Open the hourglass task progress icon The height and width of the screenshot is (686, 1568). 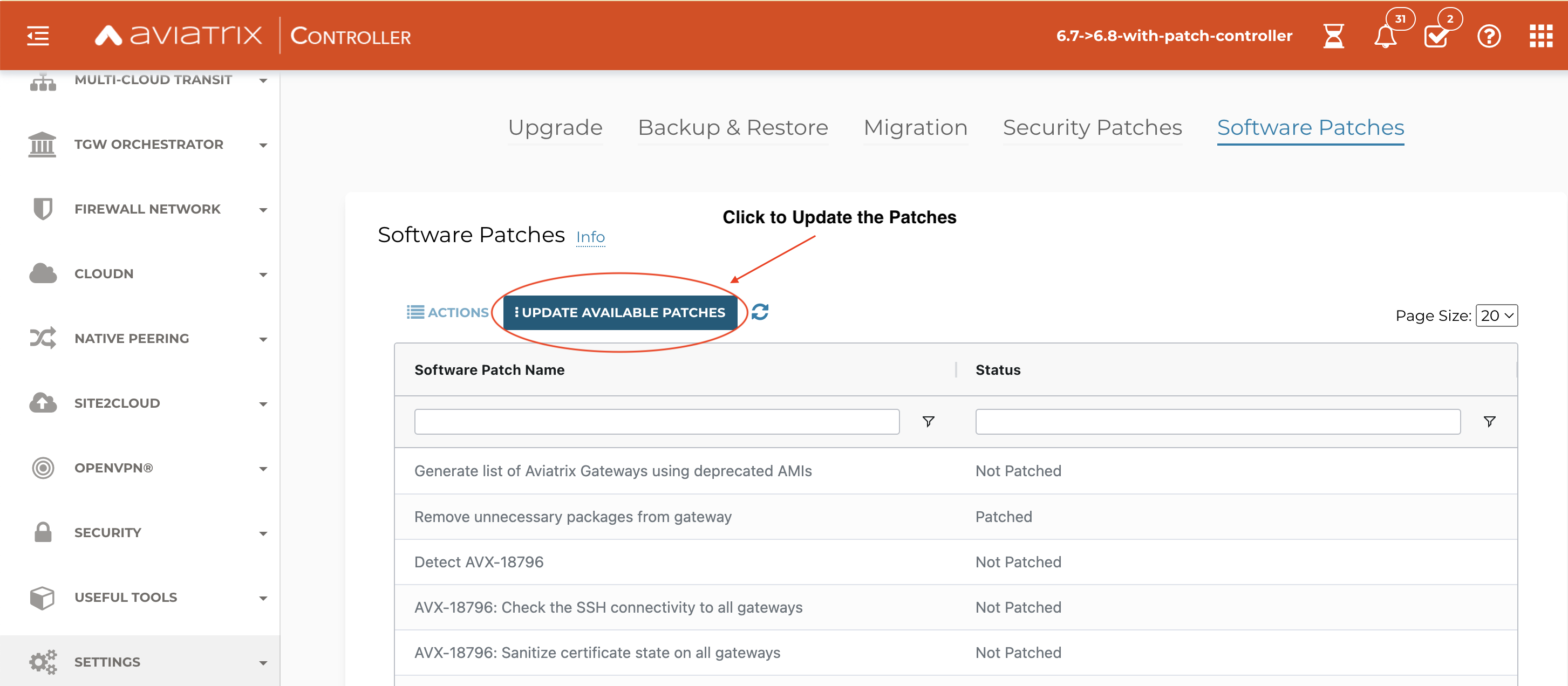1333,37
